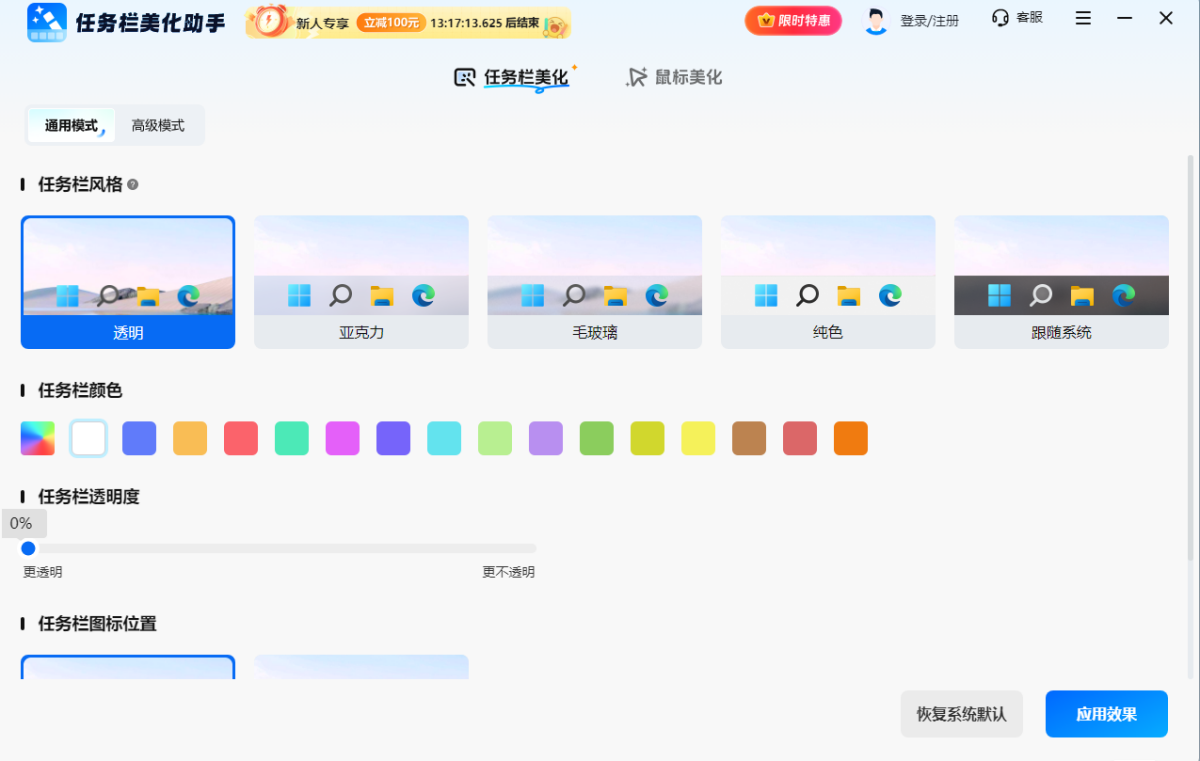Click the help icon beside 任务栏风格
The width and height of the screenshot is (1200, 761).
[x=135, y=184]
